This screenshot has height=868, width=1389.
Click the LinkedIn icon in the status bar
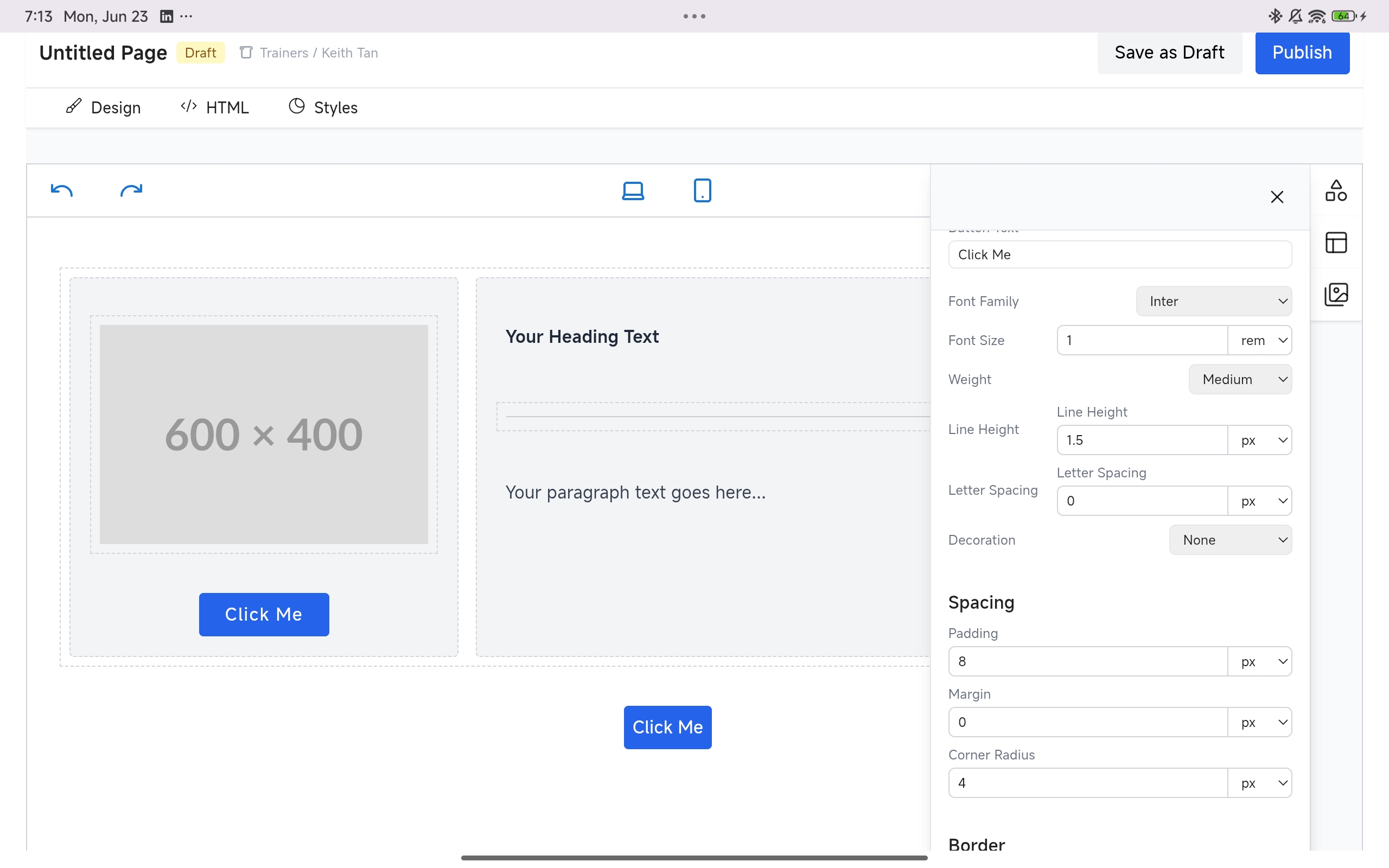[x=167, y=16]
